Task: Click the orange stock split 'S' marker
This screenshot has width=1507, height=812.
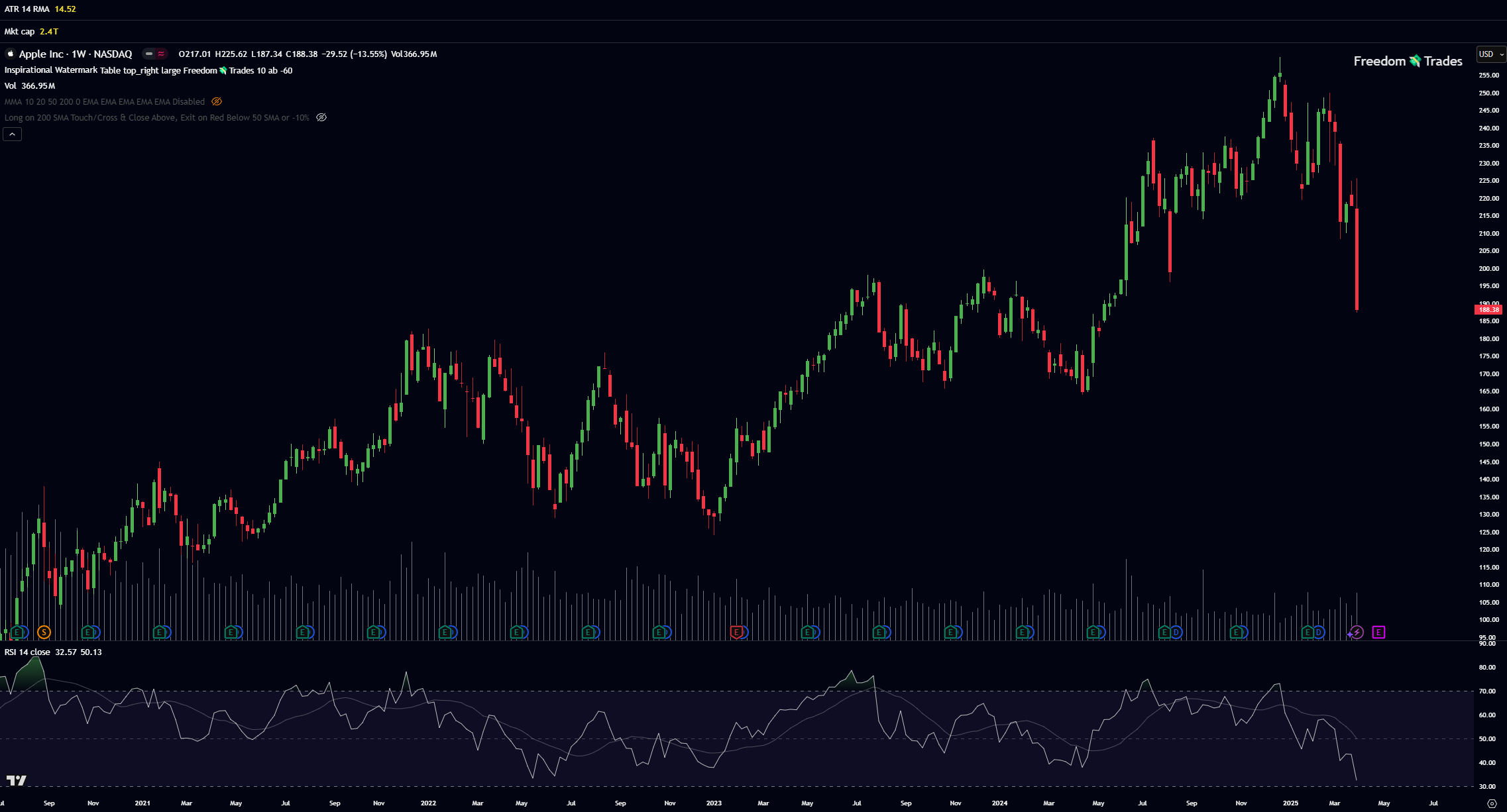Action: (44, 633)
